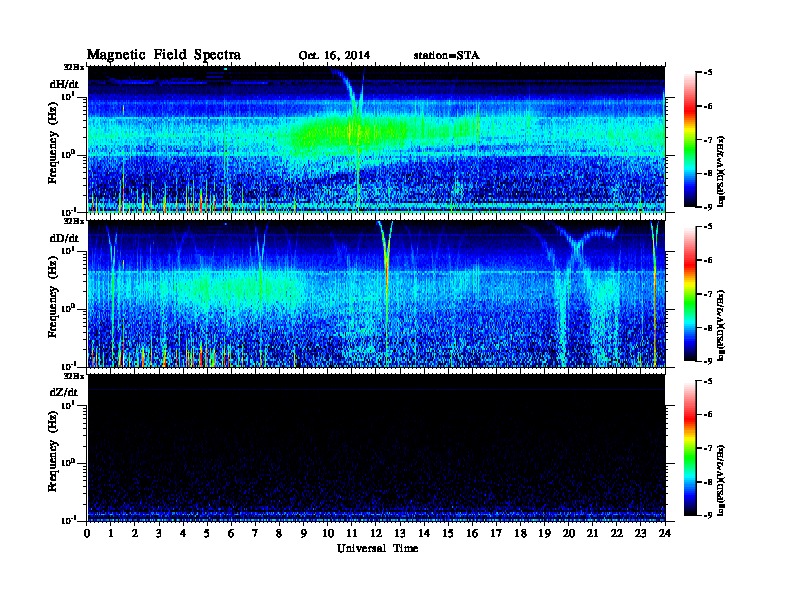Click hour tick label 19 on time axis
This screenshot has width=792, height=612.
[x=544, y=534]
